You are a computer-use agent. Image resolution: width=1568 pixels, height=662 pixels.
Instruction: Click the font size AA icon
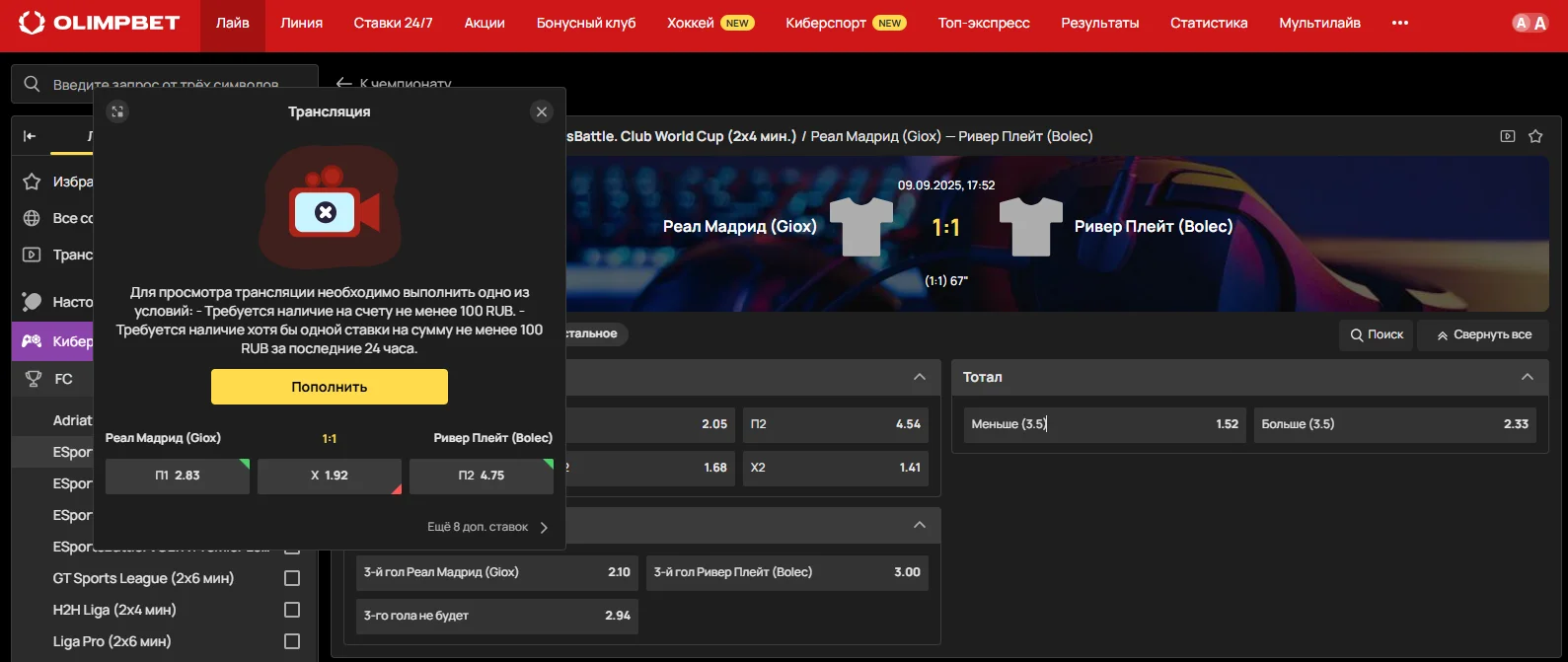coord(1530,23)
